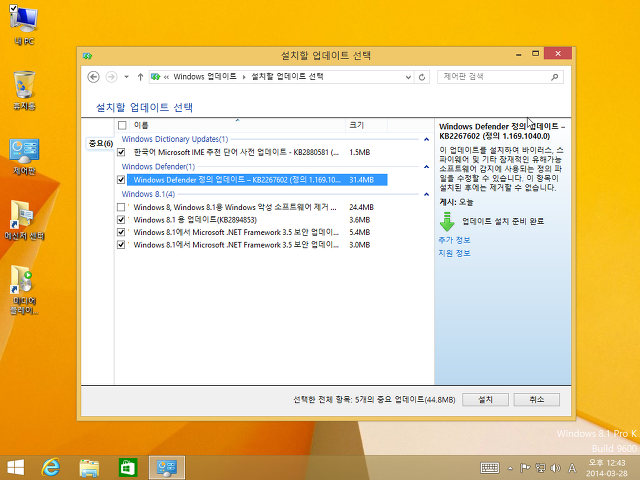Click the IME input mode A indicator
640x480 pixels.
pyautogui.click(x=572, y=468)
